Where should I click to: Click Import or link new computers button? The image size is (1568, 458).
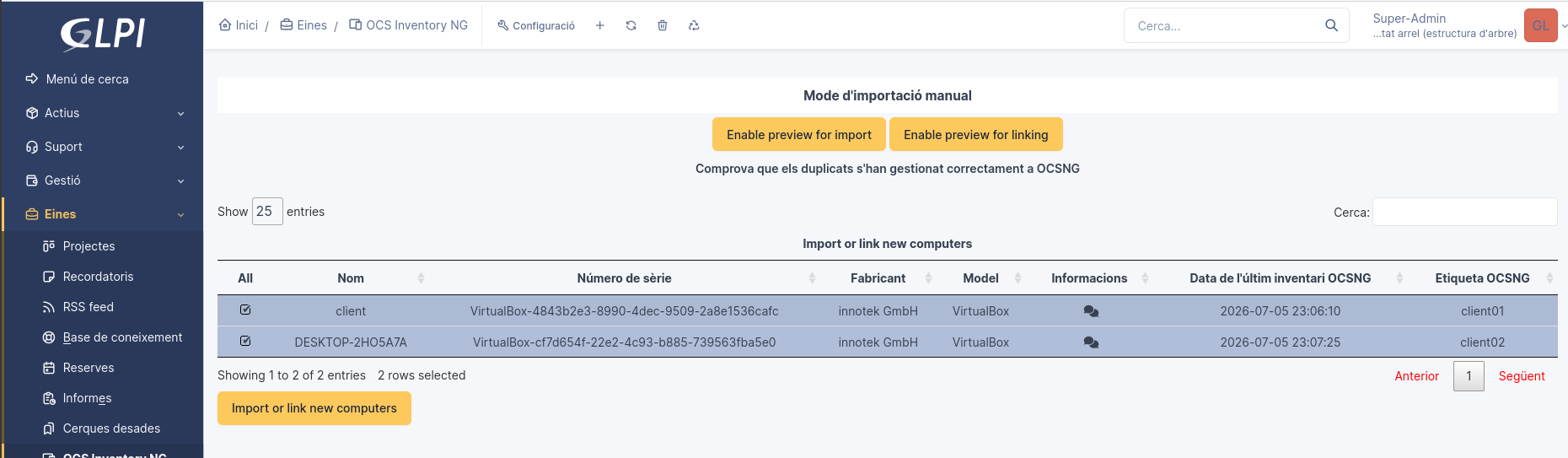(314, 408)
